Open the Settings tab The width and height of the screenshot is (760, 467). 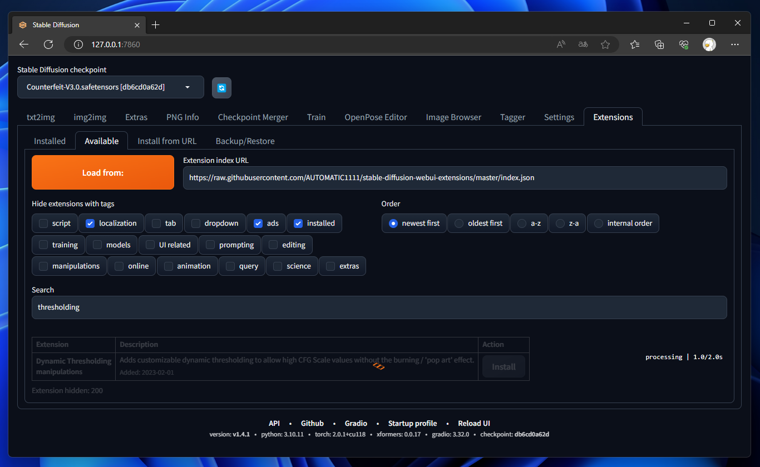click(x=559, y=117)
